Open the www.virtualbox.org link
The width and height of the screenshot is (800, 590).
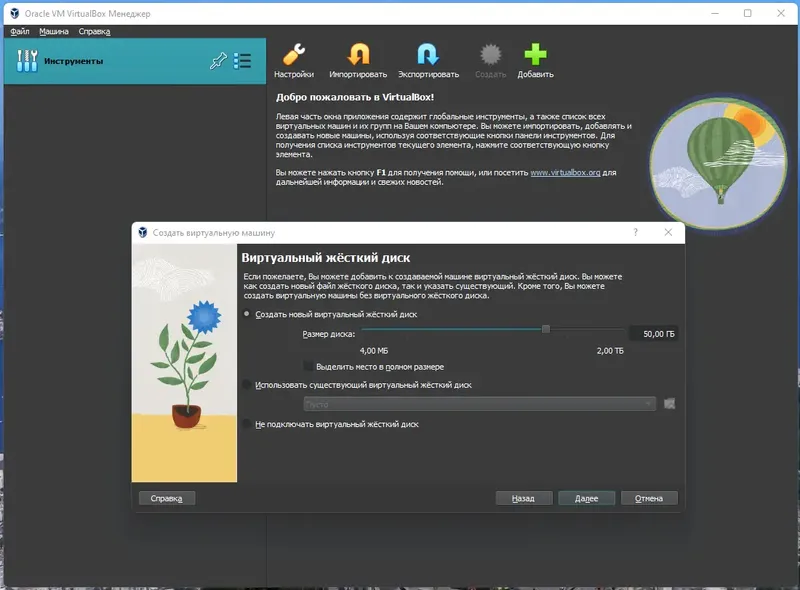565,173
